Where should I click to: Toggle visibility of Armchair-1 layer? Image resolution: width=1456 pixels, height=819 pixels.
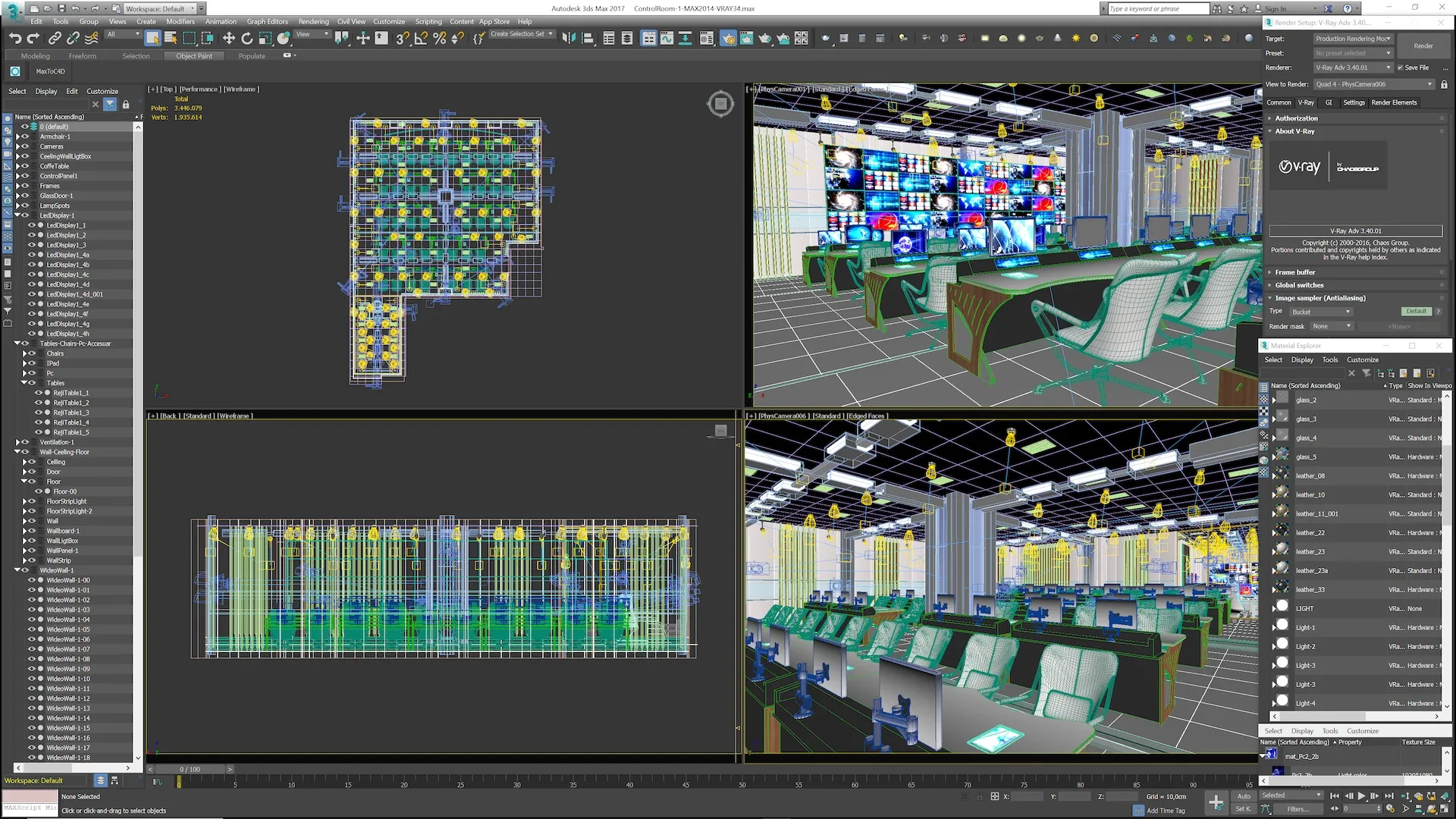[25, 136]
